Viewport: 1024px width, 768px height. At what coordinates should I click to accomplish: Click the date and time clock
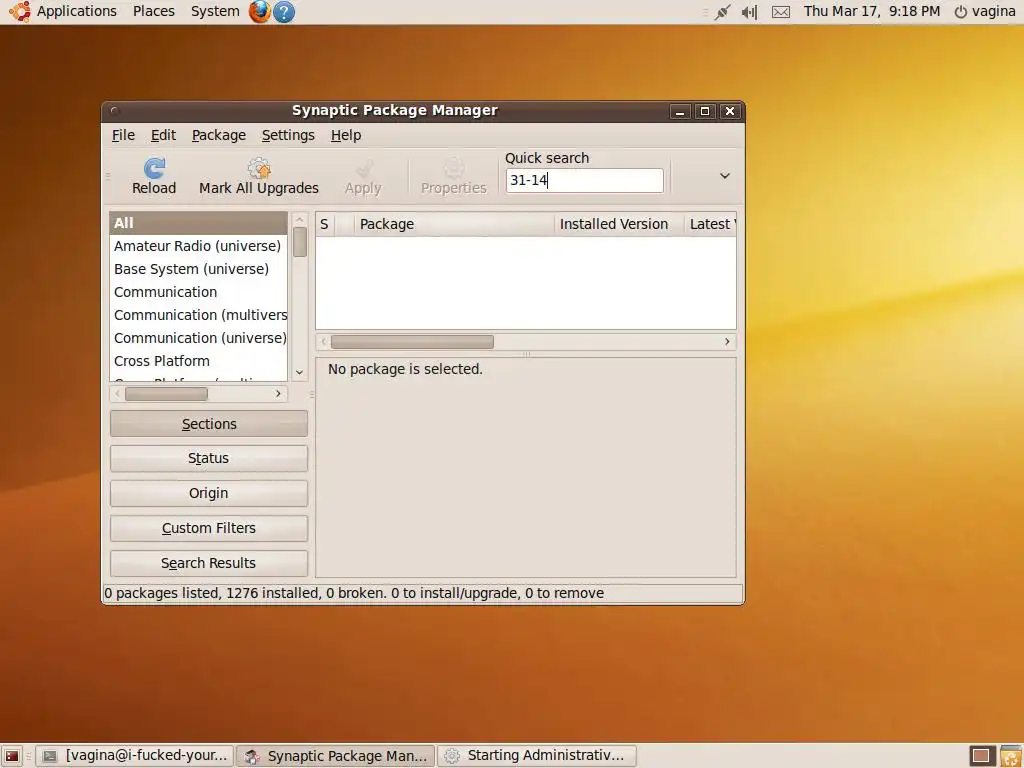pyautogui.click(x=872, y=11)
